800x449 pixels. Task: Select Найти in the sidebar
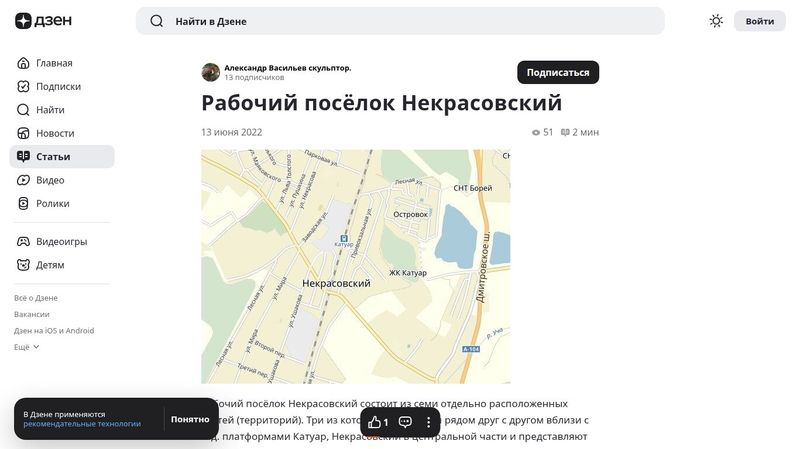[49, 110]
